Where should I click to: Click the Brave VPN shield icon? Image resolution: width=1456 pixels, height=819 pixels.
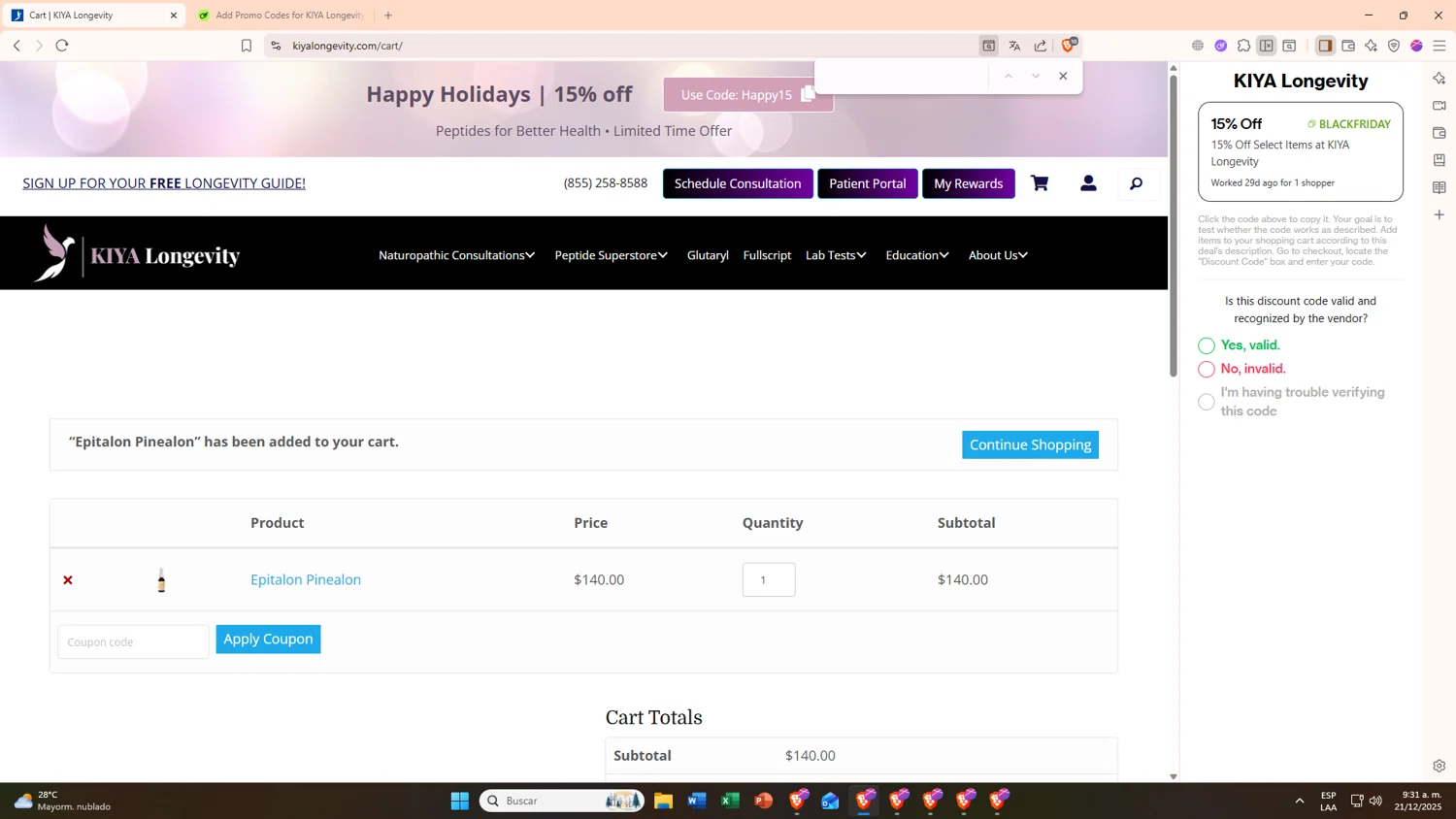click(x=1394, y=46)
